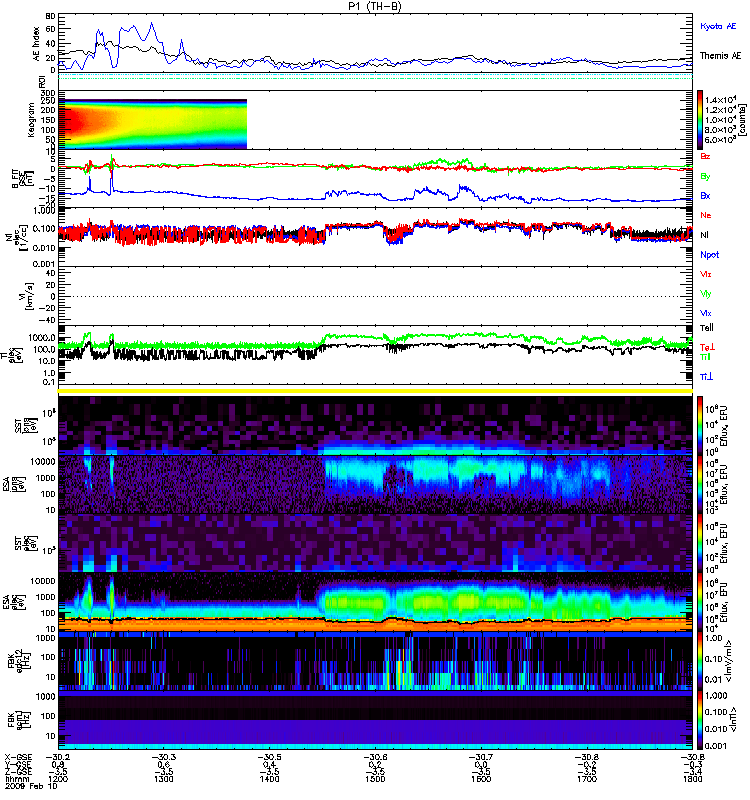Click the ESA electrons Eflux color bar
The width and height of the screenshot is (750, 800).
(700, 602)
